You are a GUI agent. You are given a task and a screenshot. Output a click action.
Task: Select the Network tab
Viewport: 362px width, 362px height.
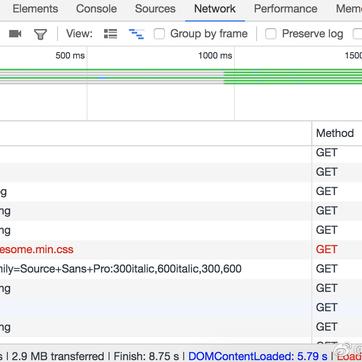tap(215, 9)
